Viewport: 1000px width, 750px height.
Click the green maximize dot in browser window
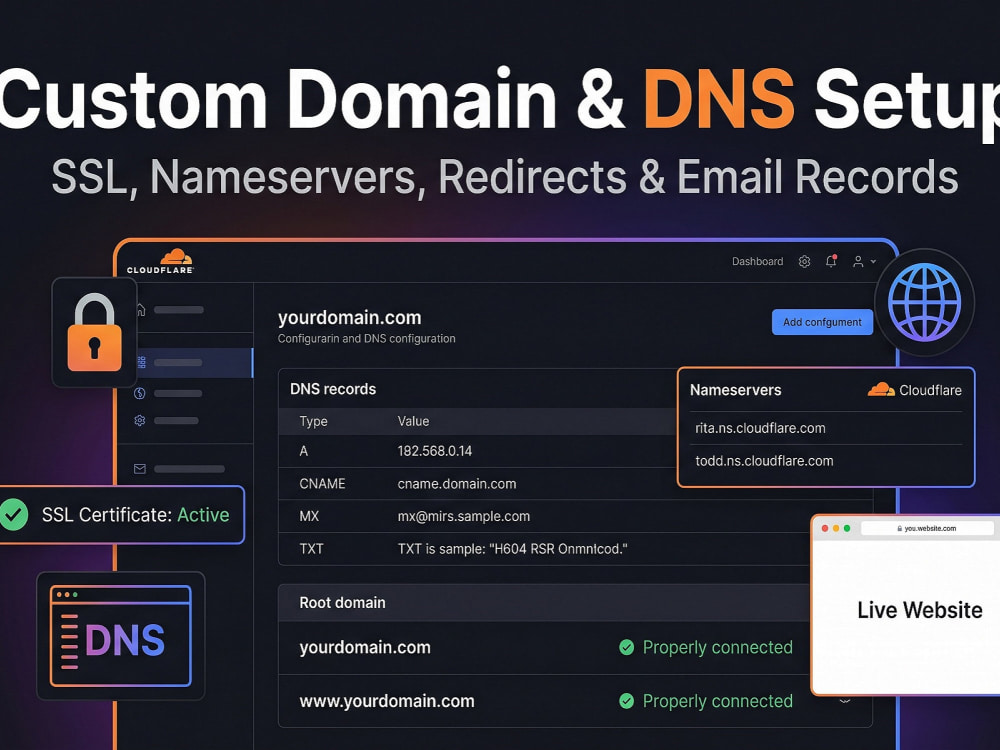847,528
